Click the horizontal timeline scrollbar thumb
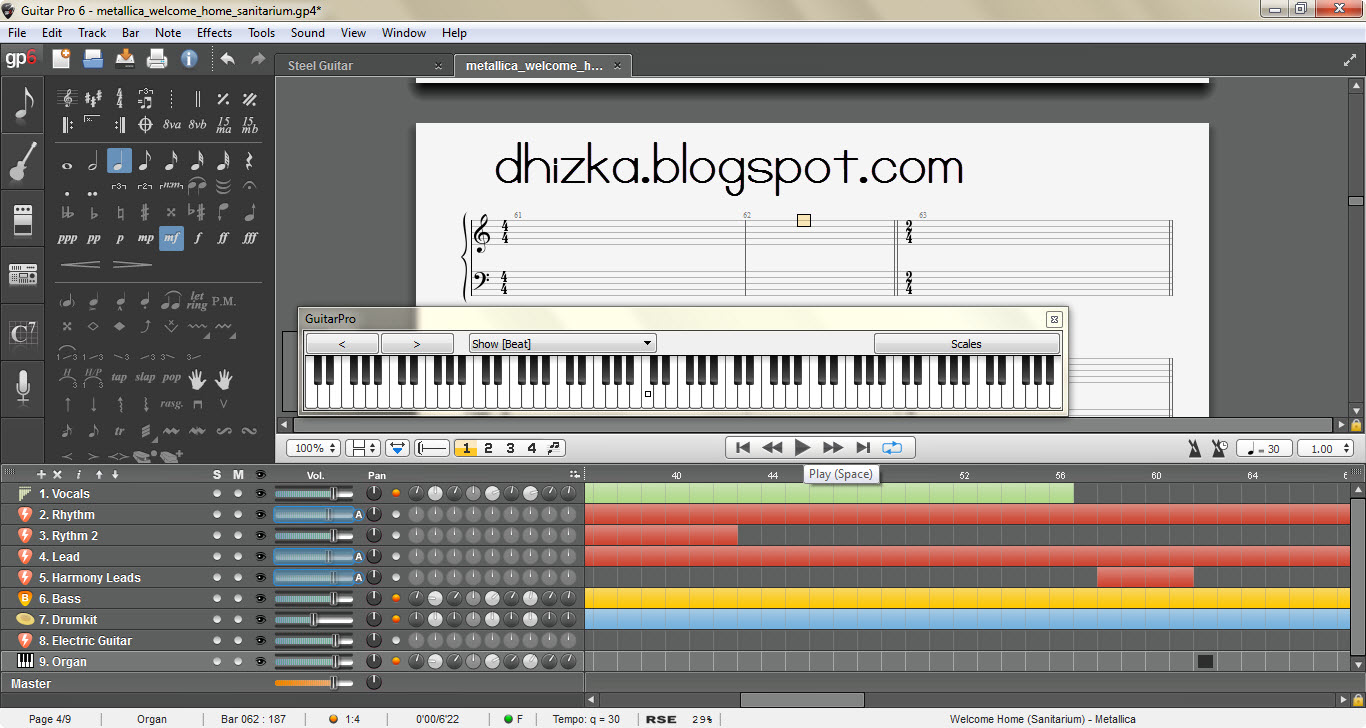The height and width of the screenshot is (728, 1366). pos(802,700)
